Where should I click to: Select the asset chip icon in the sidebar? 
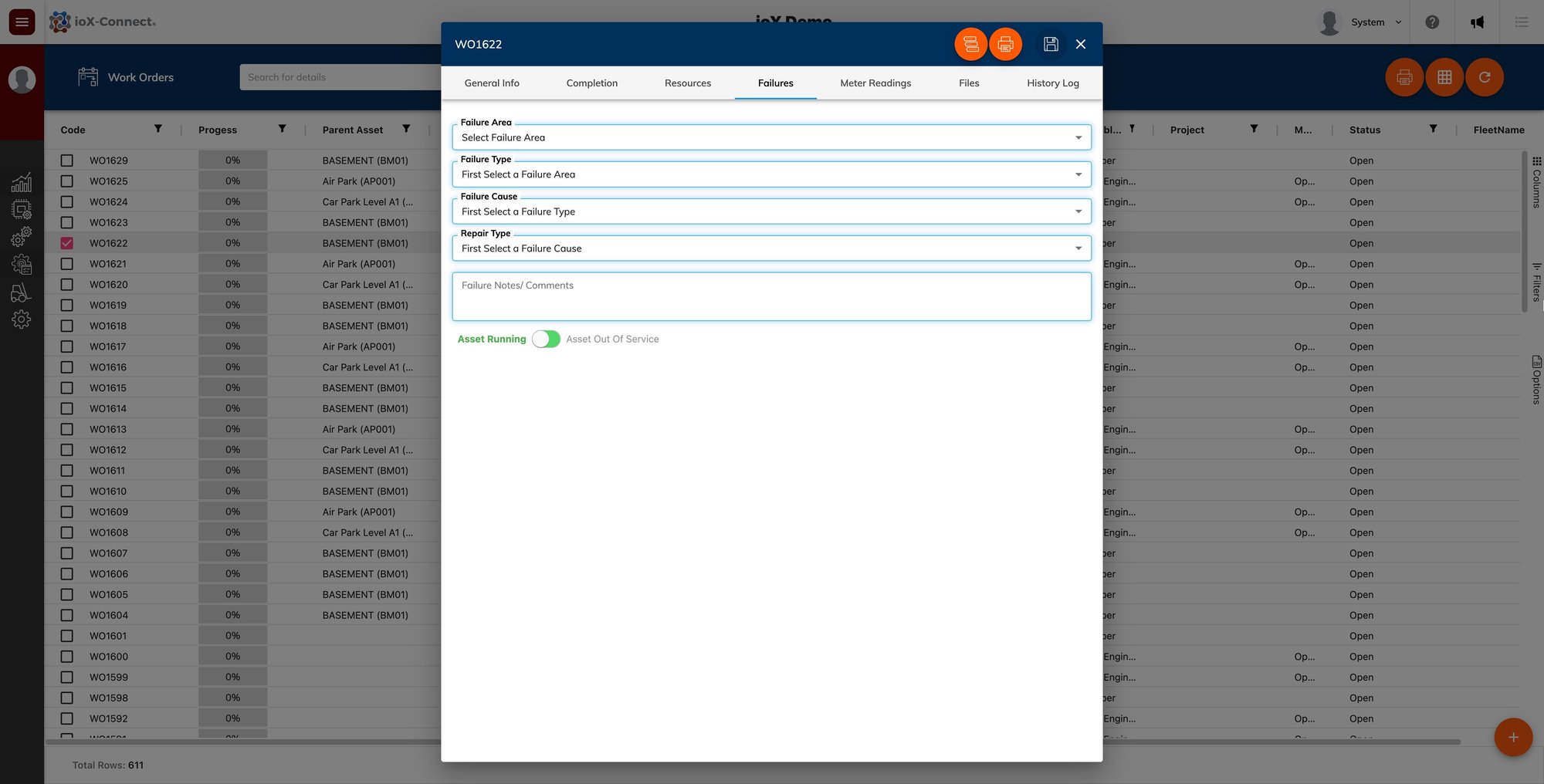tap(22, 209)
